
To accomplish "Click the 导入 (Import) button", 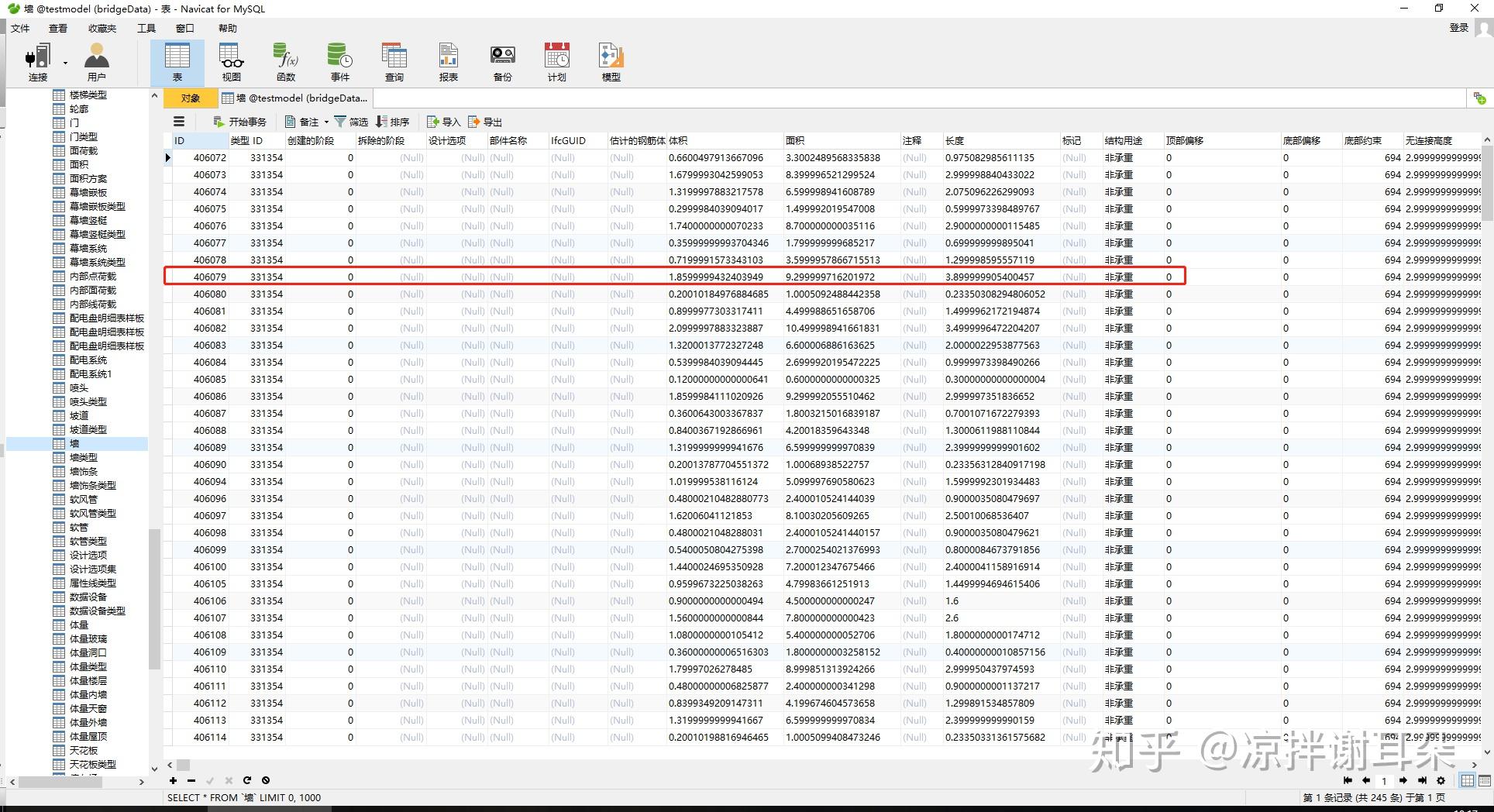I will 443,122.
